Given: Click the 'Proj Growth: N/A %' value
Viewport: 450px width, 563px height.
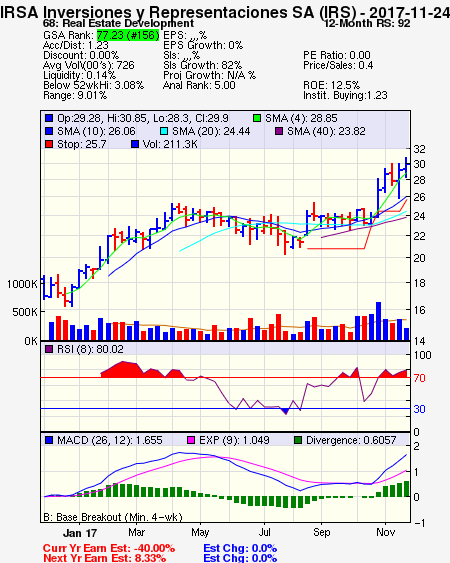Looking at the screenshot, I should point(209,75).
